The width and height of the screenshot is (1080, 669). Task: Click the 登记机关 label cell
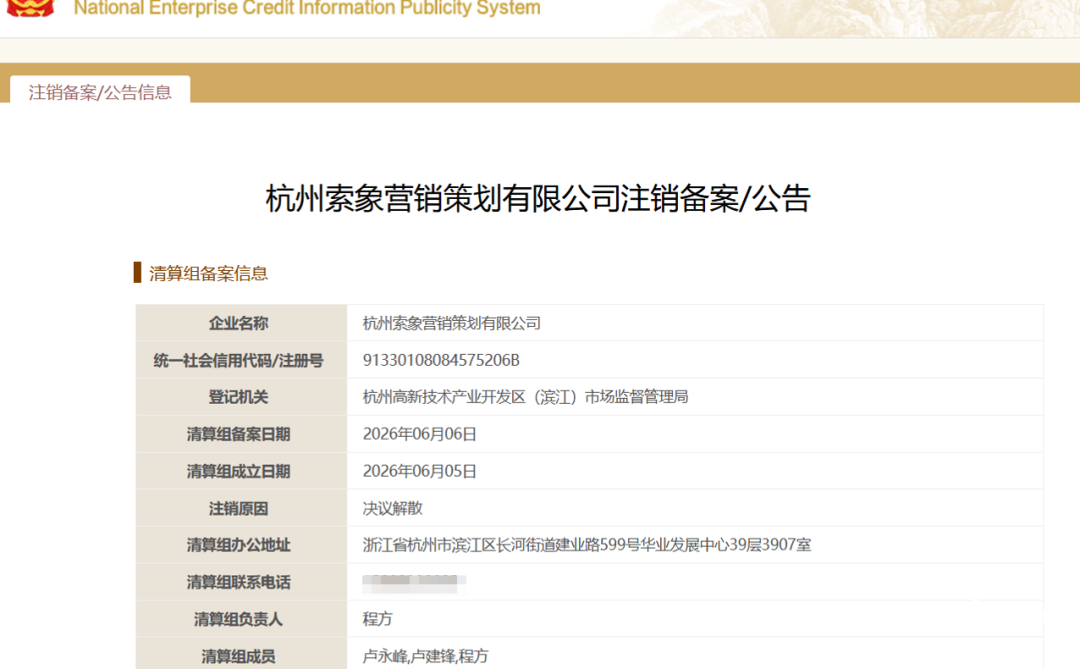coord(241,397)
